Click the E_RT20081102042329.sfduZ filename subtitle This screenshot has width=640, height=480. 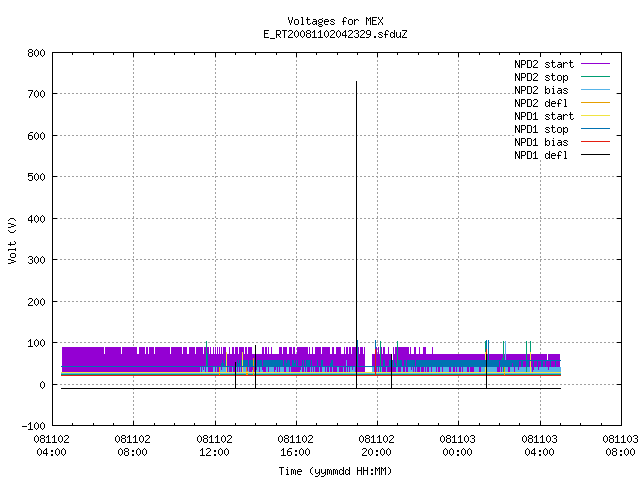tap(335, 34)
